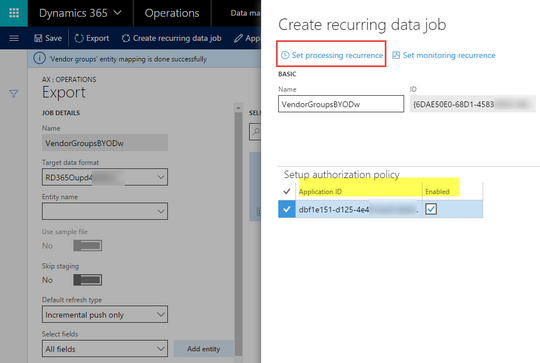Click the info icon in notification bar
Image resolution: width=540 pixels, height=363 pixels.
point(39,58)
